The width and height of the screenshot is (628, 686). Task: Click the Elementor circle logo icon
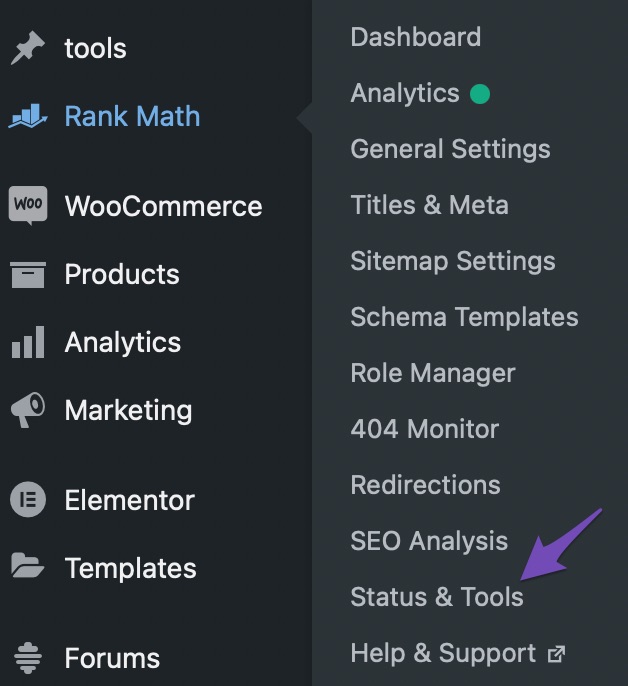[x=28, y=500]
